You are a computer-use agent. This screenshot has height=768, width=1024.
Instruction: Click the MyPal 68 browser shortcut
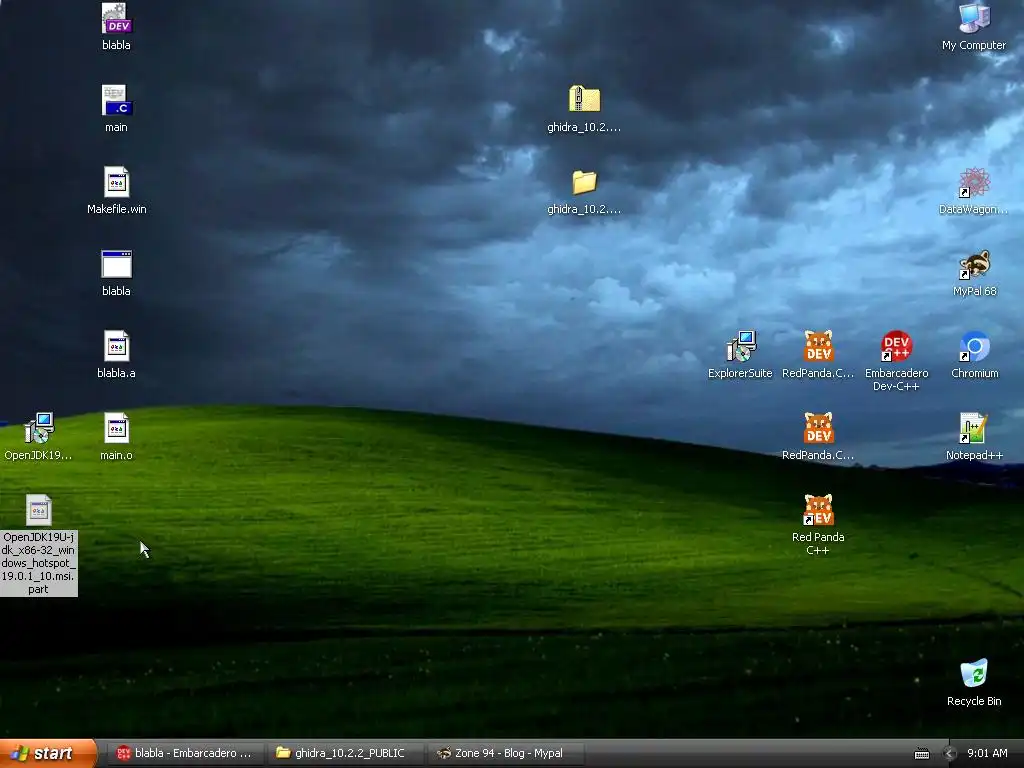pos(974,264)
